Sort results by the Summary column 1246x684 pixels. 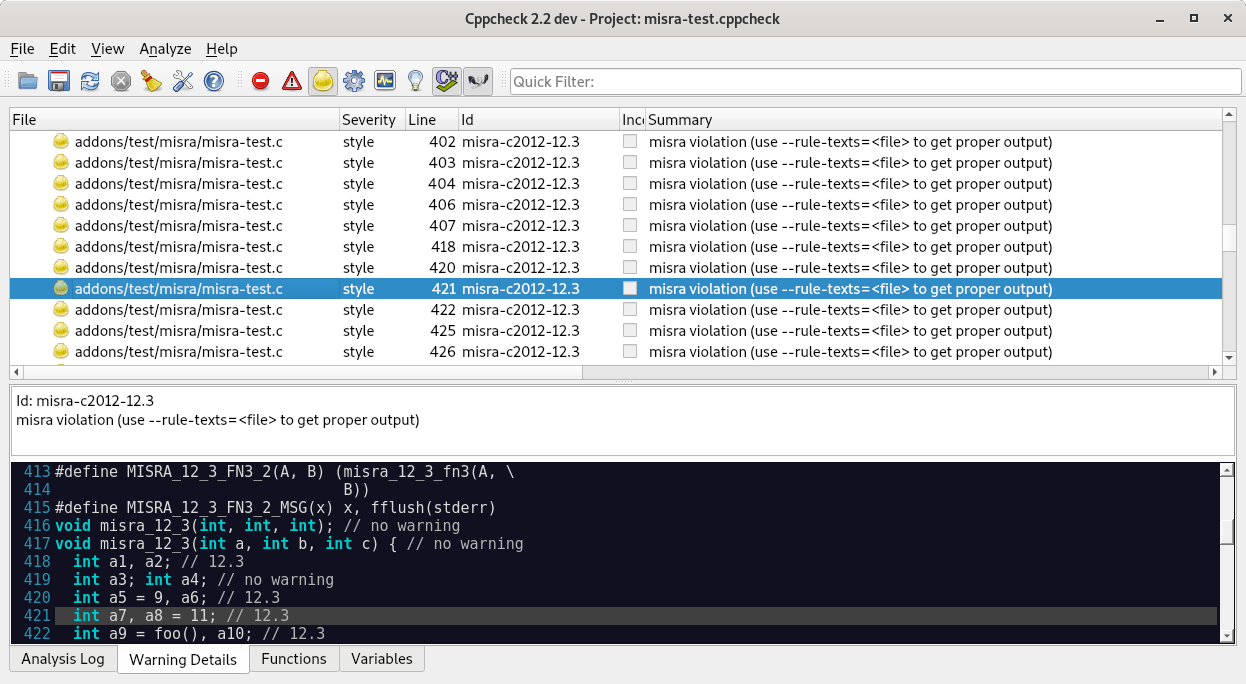click(934, 120)
